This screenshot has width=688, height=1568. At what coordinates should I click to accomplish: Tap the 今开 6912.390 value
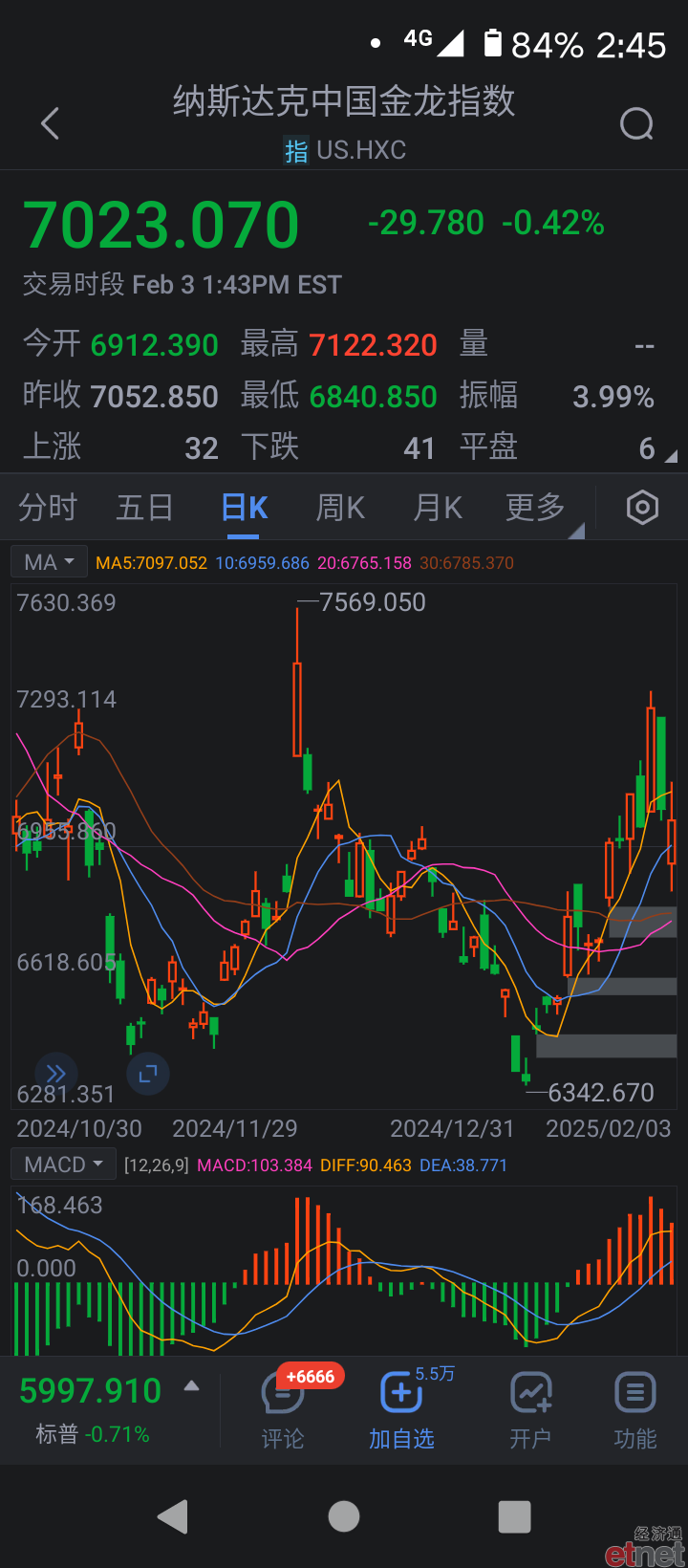pyautogui.click(x=154, y=345)
